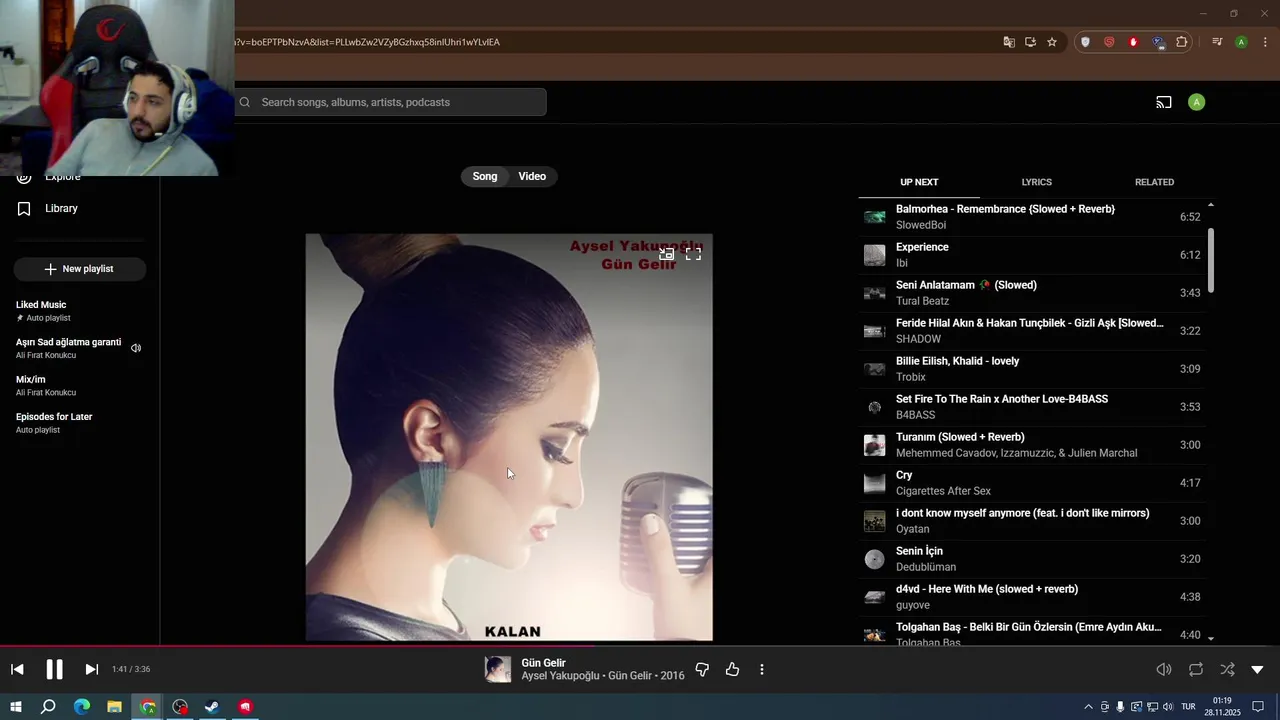Click the Cast to device icon
Viewport: 1280px width, 720px height.
pos(1164,102)
